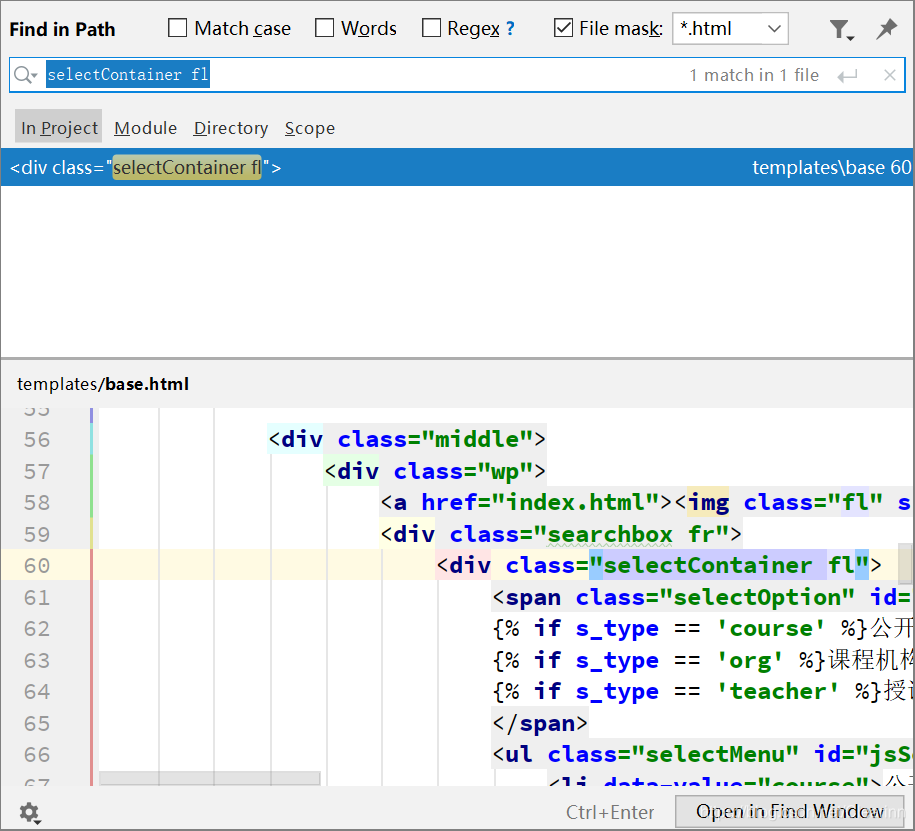Click the ul class="selectMenu" code line
Image resolution: width=915 pixels, height=831 pixels.
tap(702, 755)
